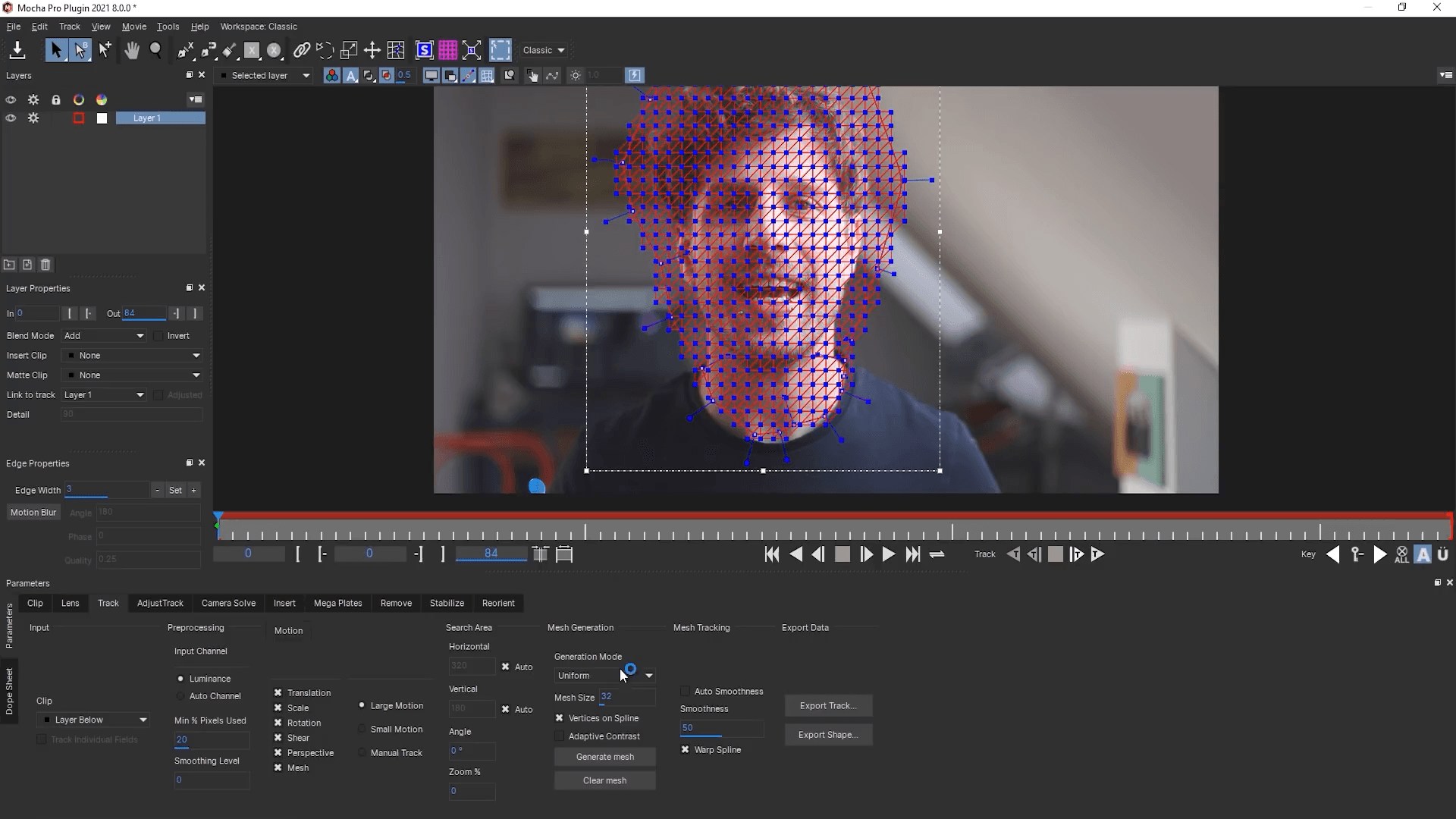Choose the ellipse X-Spline shape tool
The height and width of the screenshot is (819, 1456).
[275, 50]
